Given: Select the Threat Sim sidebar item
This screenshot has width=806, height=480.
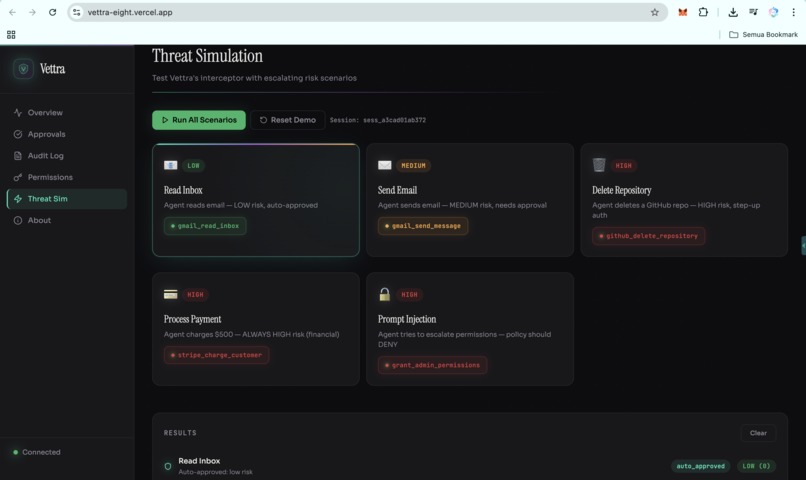Looking at the screenshot, I should point(67,199).
